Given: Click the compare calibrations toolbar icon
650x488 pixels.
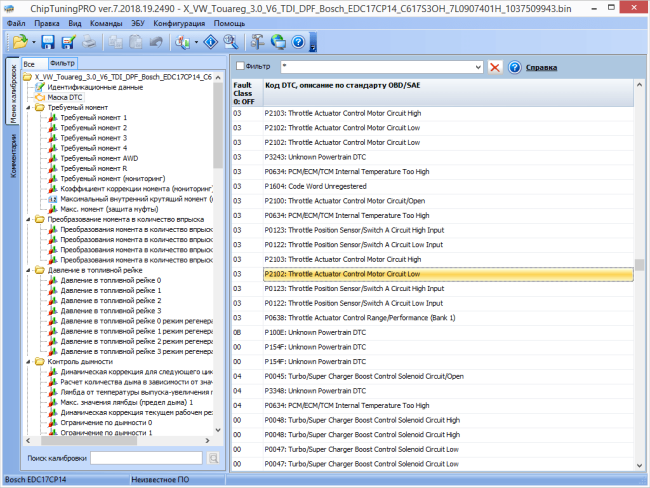Looking at the screenshot, I should pyautogui.click(x=182, y=42).
